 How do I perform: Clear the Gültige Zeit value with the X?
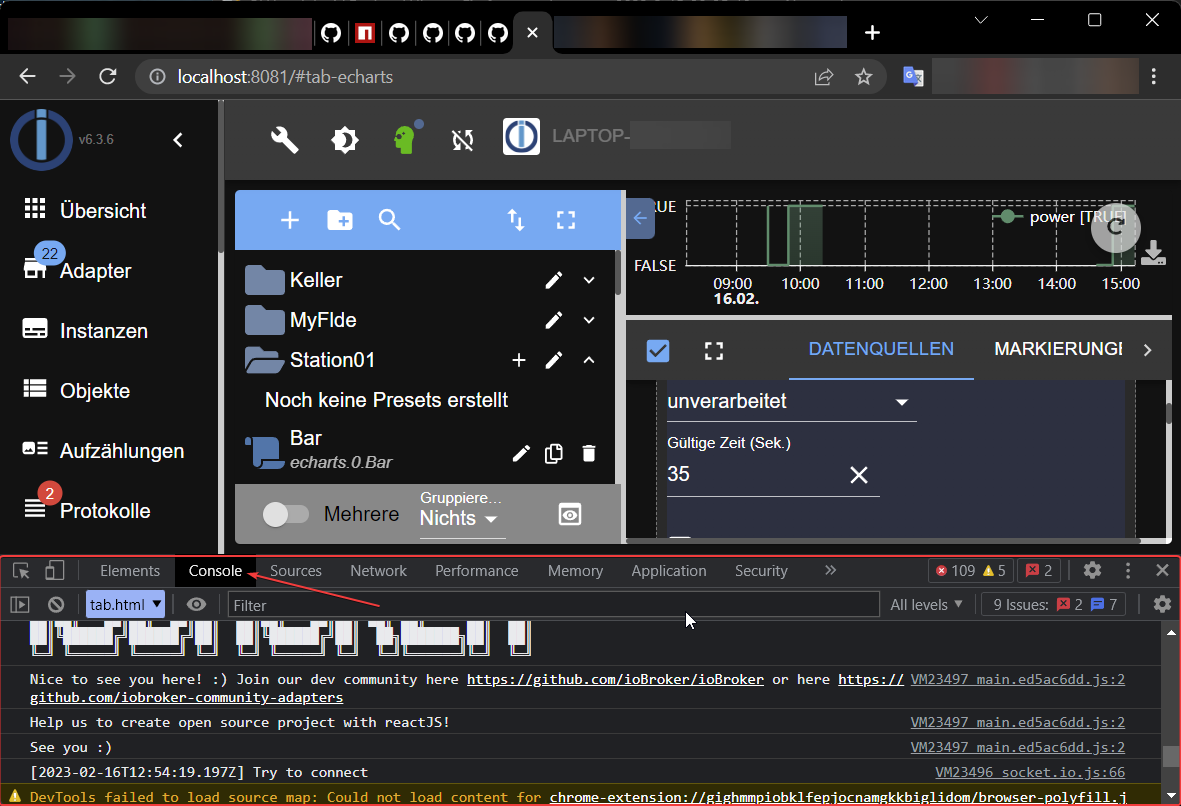tap(859, 475)
